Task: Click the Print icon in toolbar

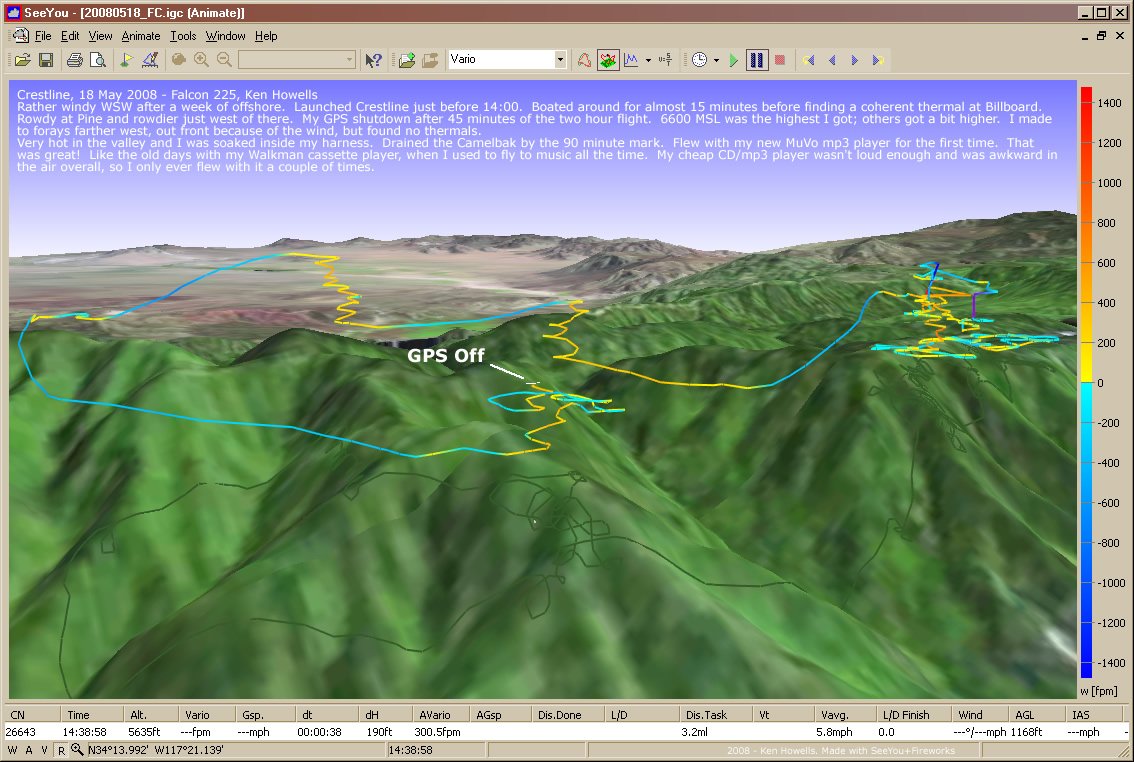Action: click(74, 60)
